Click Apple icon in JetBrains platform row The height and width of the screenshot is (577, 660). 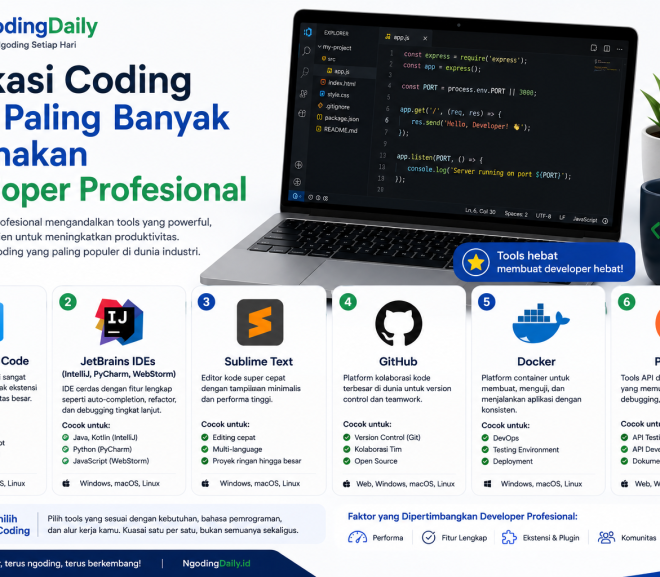pyautogui.click(x=66, y=483)
